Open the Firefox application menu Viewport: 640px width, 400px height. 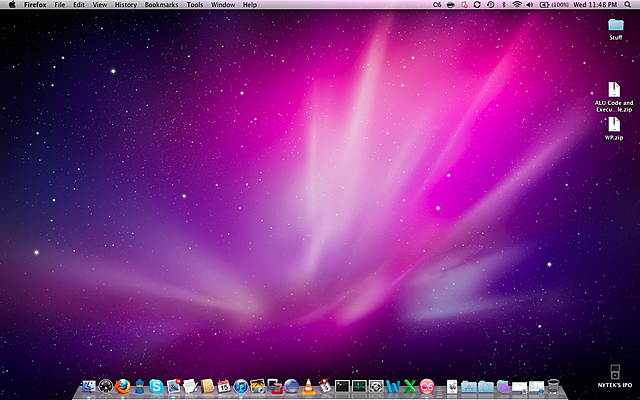35,5
